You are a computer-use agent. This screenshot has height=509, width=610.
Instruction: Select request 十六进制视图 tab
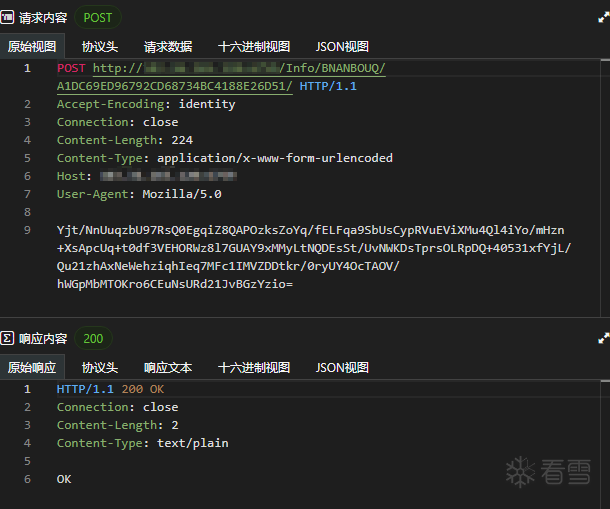coord(254,47)
